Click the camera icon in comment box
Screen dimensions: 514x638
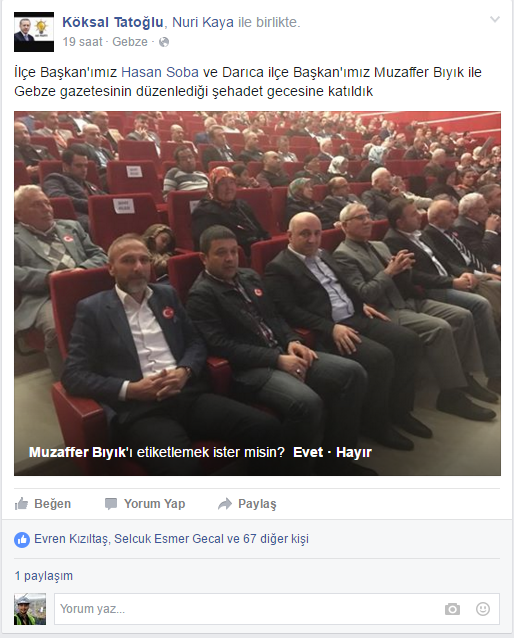(x=452, y=609)
